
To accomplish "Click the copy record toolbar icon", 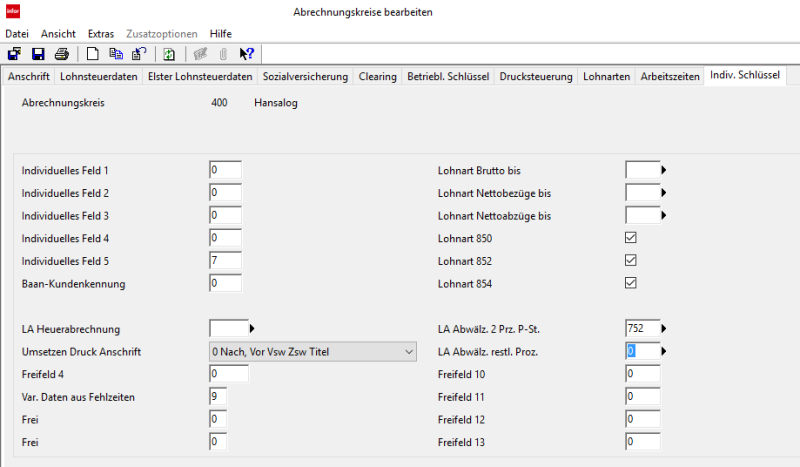I will [116, 54].
